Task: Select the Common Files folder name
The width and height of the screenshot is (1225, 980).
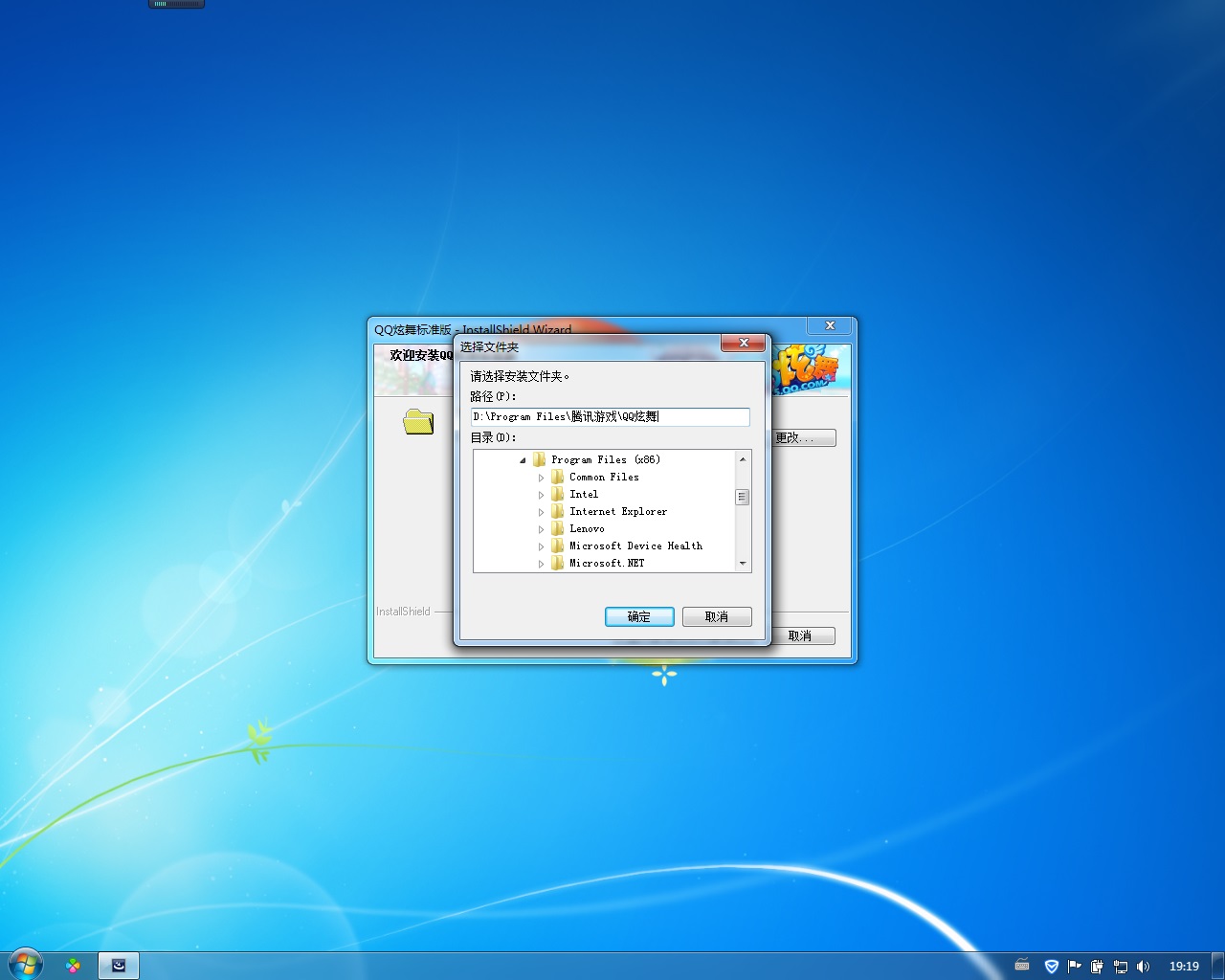Action: 604,477
